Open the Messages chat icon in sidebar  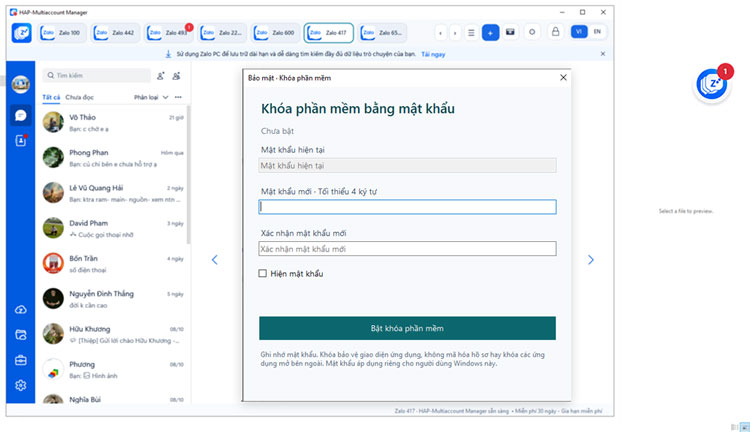tap(21, 115)
